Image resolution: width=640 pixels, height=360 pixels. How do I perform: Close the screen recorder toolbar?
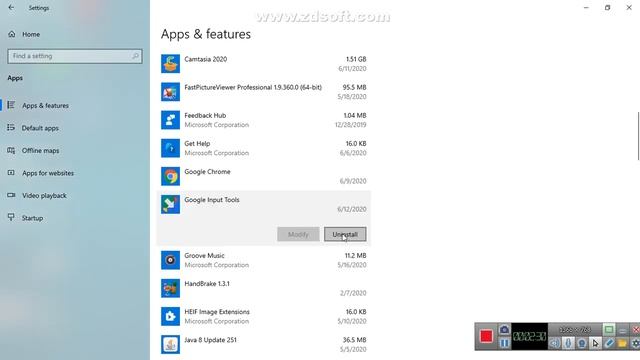pyautogui.click(x=636, y=330)
